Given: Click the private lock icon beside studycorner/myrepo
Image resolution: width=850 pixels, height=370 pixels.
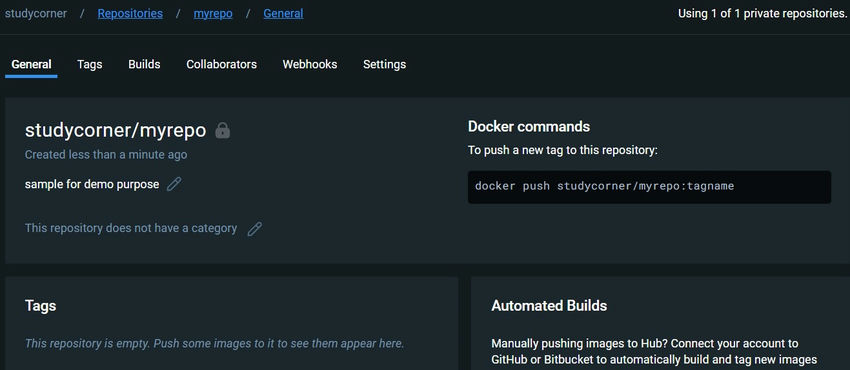Looking at the screenshot, I should click(223, 130).
